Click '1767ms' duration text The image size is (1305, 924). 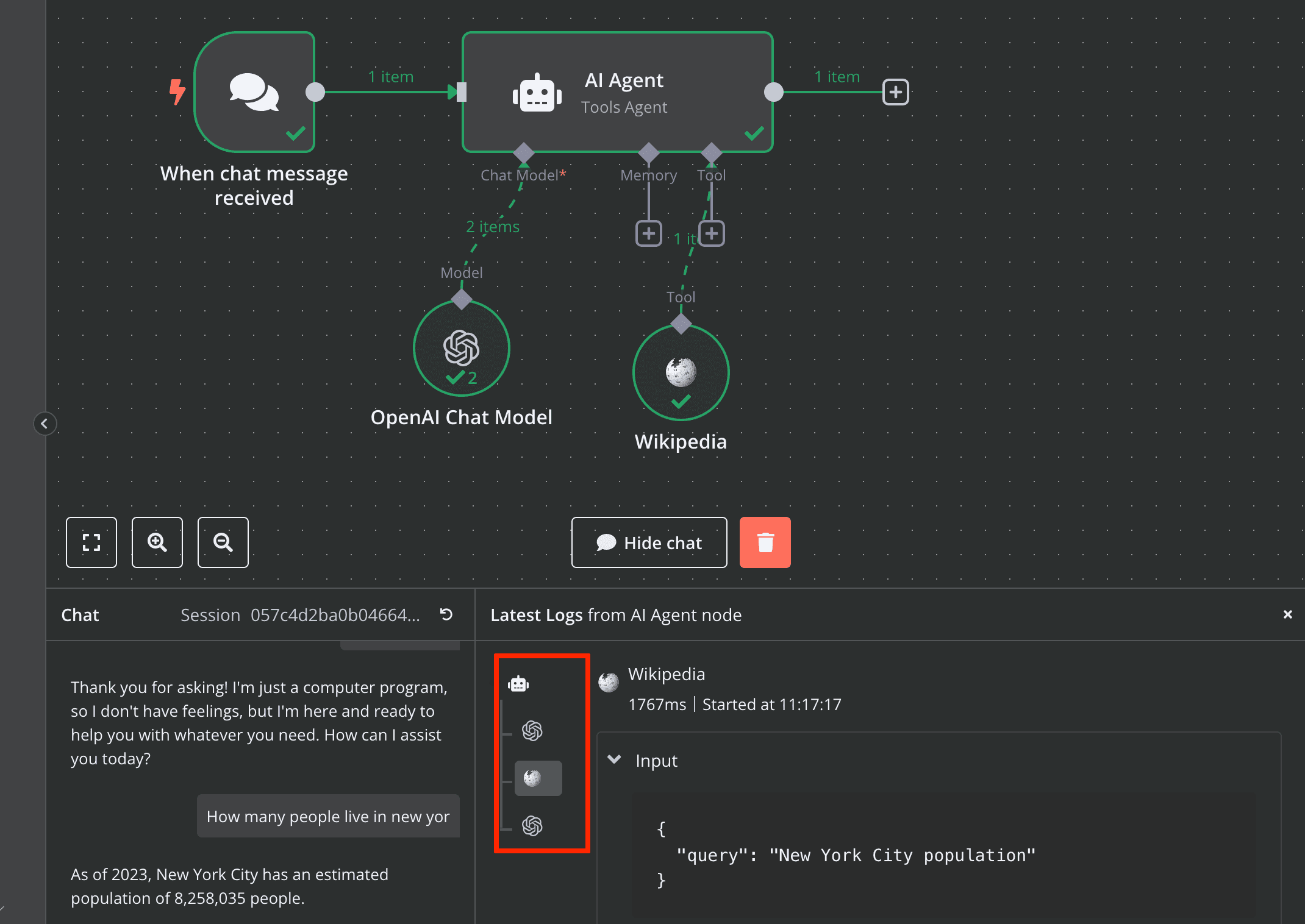[657, 705]
